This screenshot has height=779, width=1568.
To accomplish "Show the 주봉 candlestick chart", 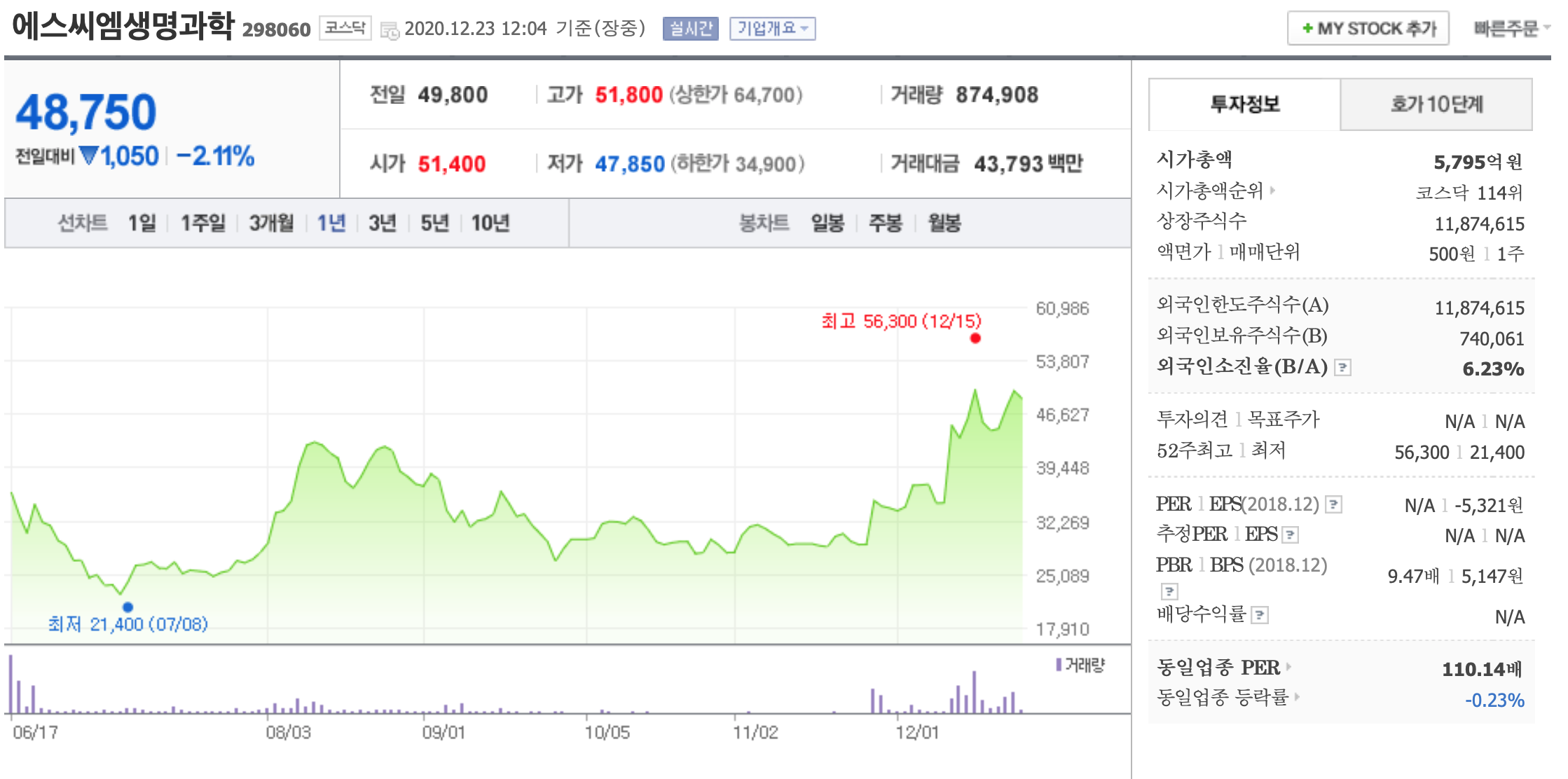I will (886, 223).
